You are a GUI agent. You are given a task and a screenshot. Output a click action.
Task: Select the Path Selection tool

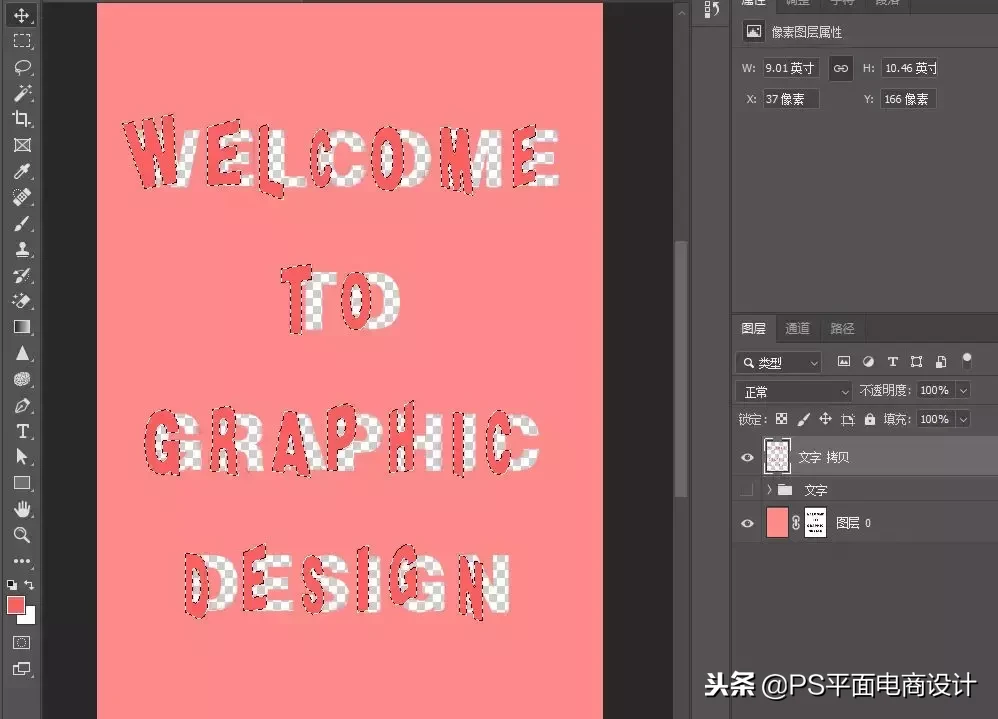pyautogui.click(x=22, y=457)
